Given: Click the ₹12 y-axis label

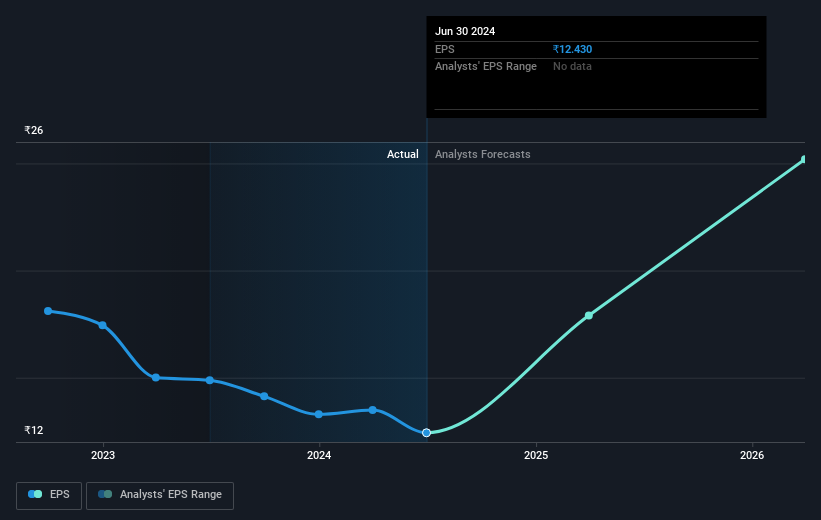Looking at the screenshot, I should pos(34,430).
